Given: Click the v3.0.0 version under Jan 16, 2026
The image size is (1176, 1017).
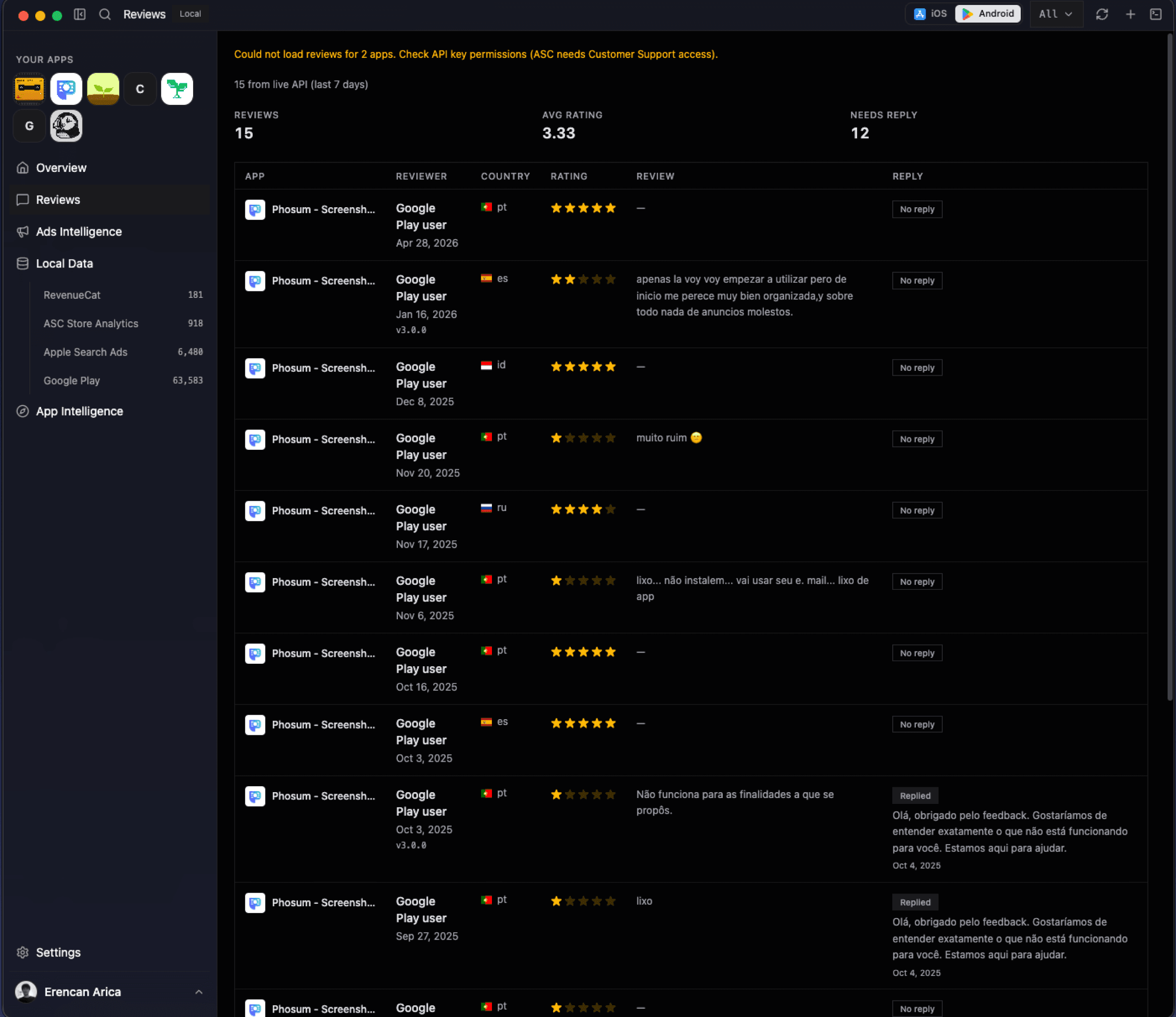Looking at the screenshot, I should tap(411, 330).
